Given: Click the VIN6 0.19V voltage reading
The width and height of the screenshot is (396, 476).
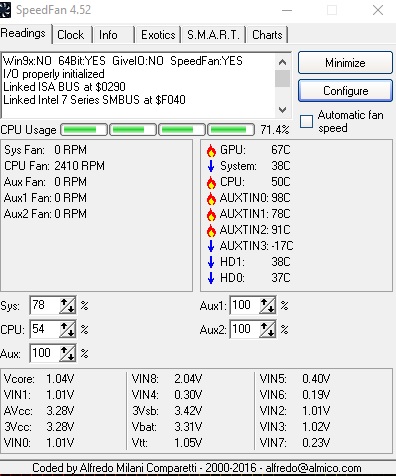Looking at the screenshot, I should coord(295,395).
